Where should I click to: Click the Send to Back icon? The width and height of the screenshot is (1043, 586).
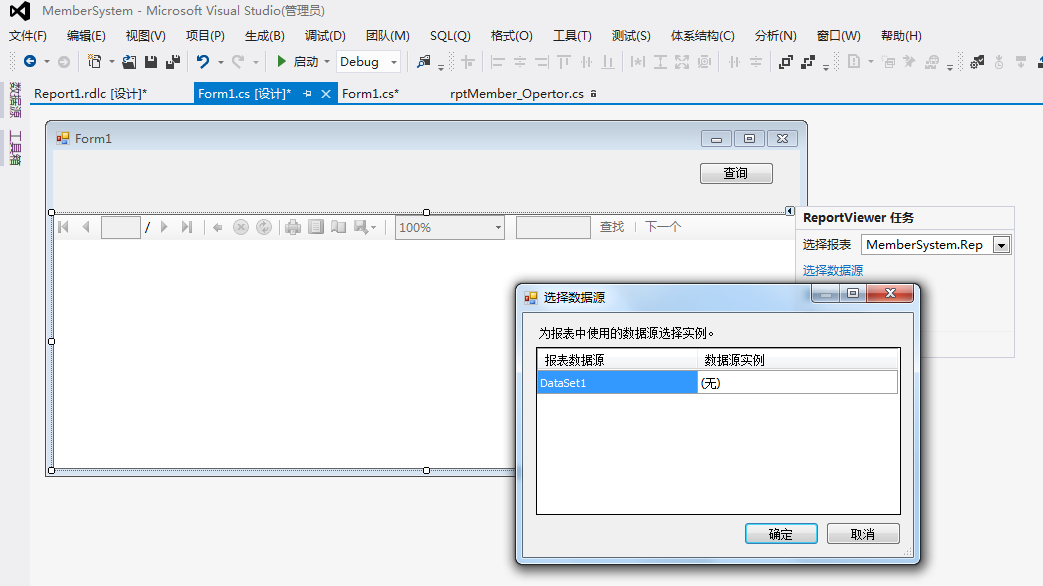click(808, 62)
